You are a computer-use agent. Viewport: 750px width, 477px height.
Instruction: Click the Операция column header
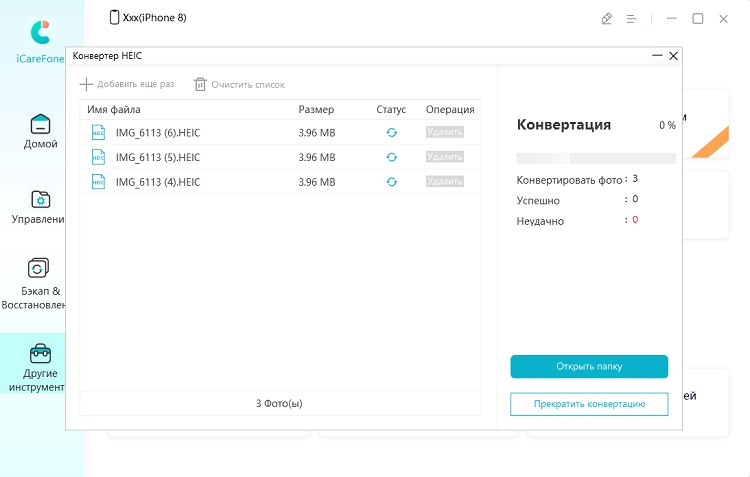point(450,110)
